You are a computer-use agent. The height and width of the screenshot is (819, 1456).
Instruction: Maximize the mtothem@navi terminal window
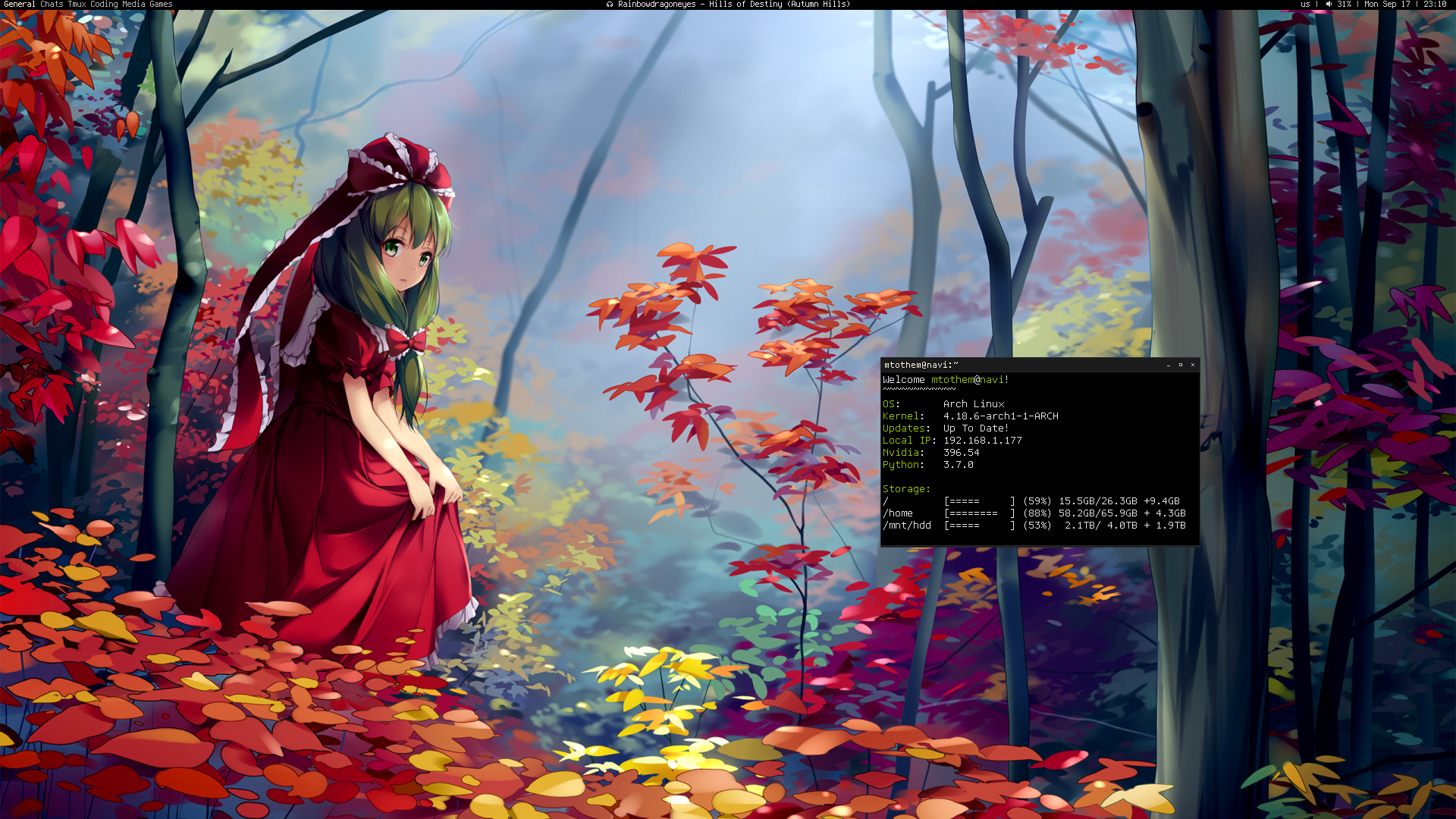point(1181,365)
